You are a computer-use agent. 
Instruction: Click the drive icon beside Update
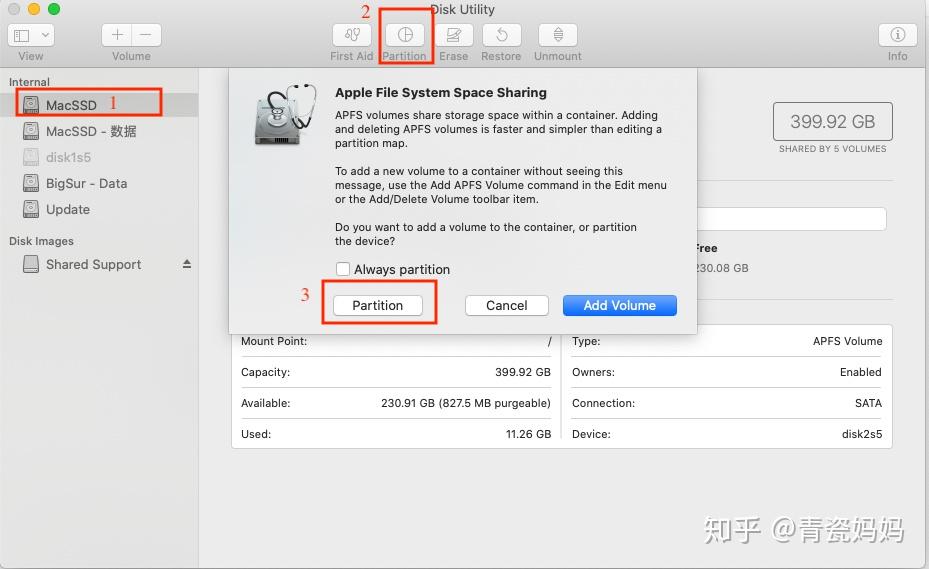click(x=31, y=209)
